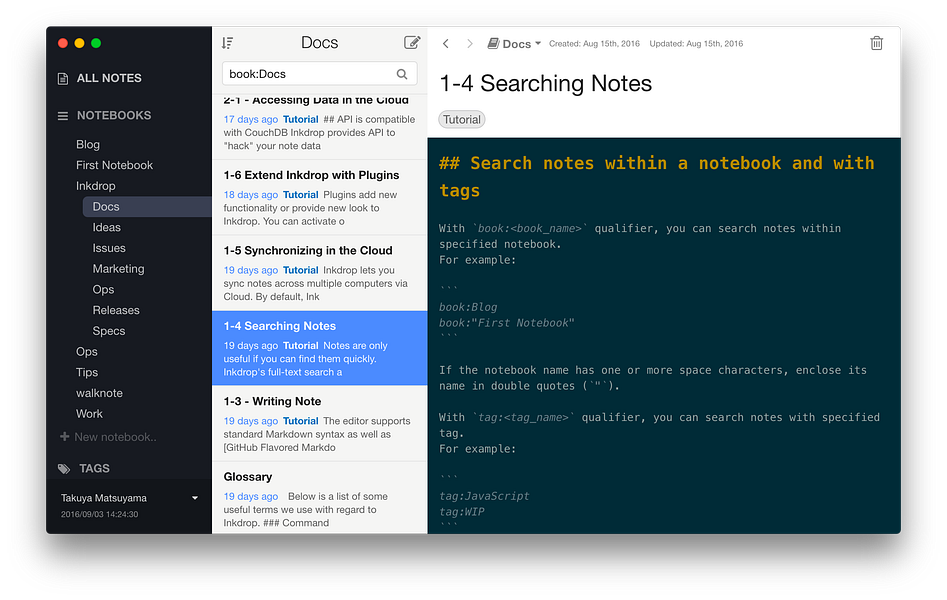Click the tag:JavaScript line in editor
Viewport: 947px width, 600px height.
tap(484, 496)
